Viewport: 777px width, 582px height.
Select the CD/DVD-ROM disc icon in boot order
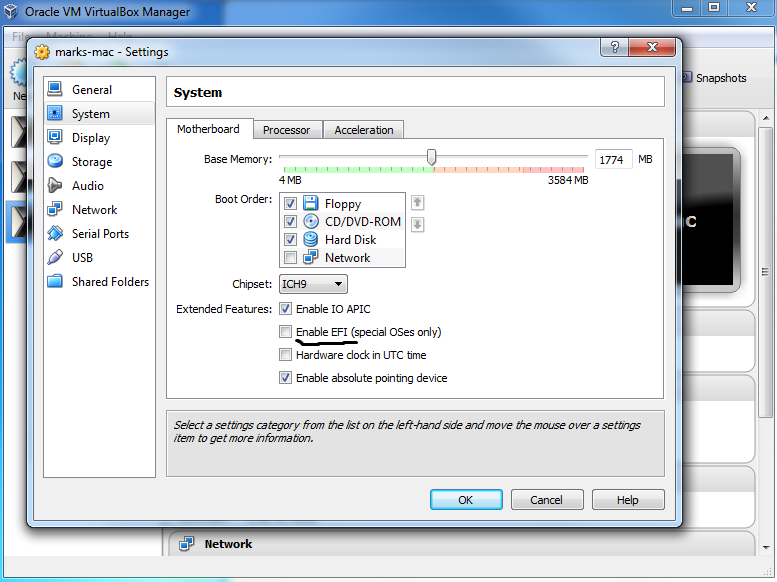click(x=311, y=221)
